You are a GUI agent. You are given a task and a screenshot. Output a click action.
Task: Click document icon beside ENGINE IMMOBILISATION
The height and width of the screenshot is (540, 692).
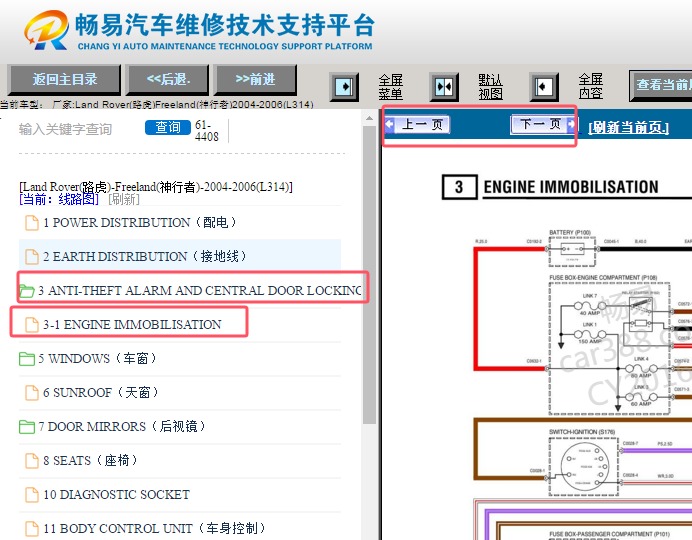(x=32, y=325)
